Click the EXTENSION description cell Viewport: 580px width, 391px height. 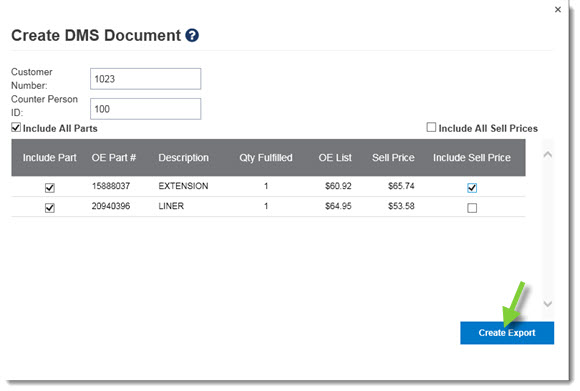pos(183,186)
